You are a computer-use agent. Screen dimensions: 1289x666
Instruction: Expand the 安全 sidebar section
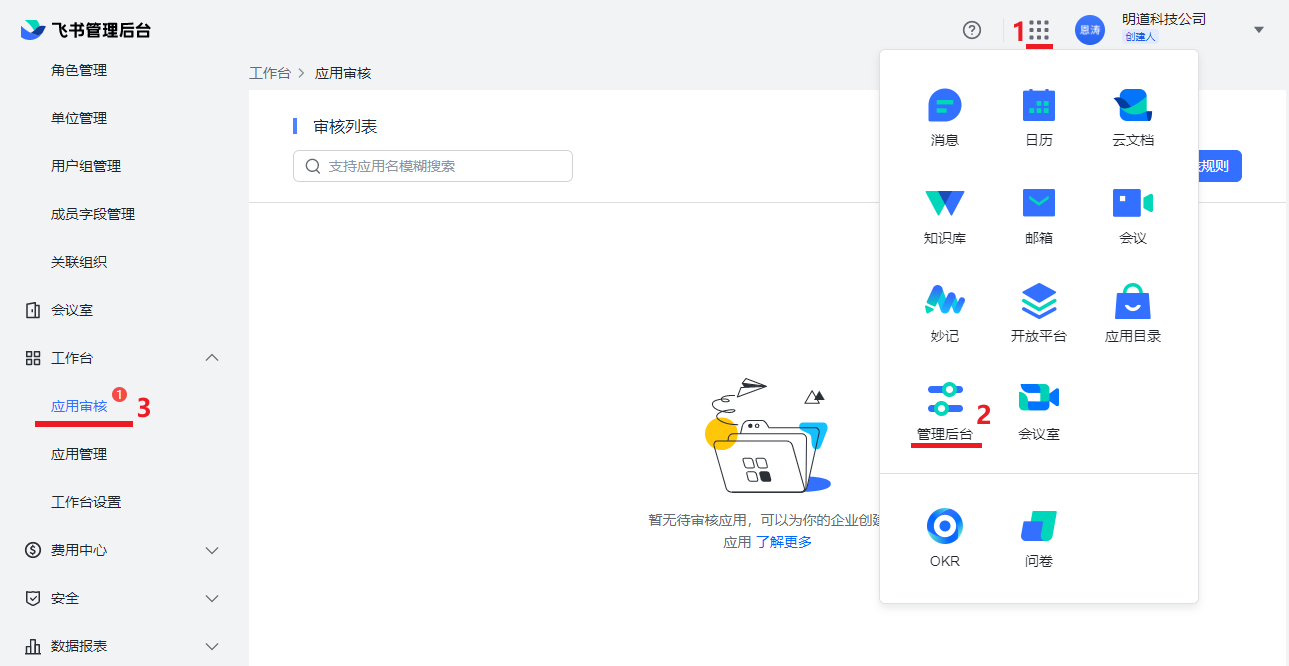point(211,598)
